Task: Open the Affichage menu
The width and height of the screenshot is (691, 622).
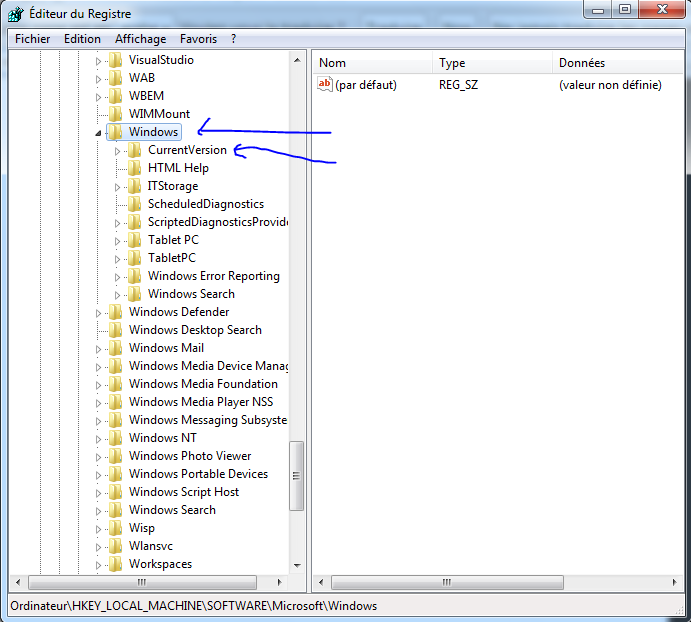Action: click(141, 39)
